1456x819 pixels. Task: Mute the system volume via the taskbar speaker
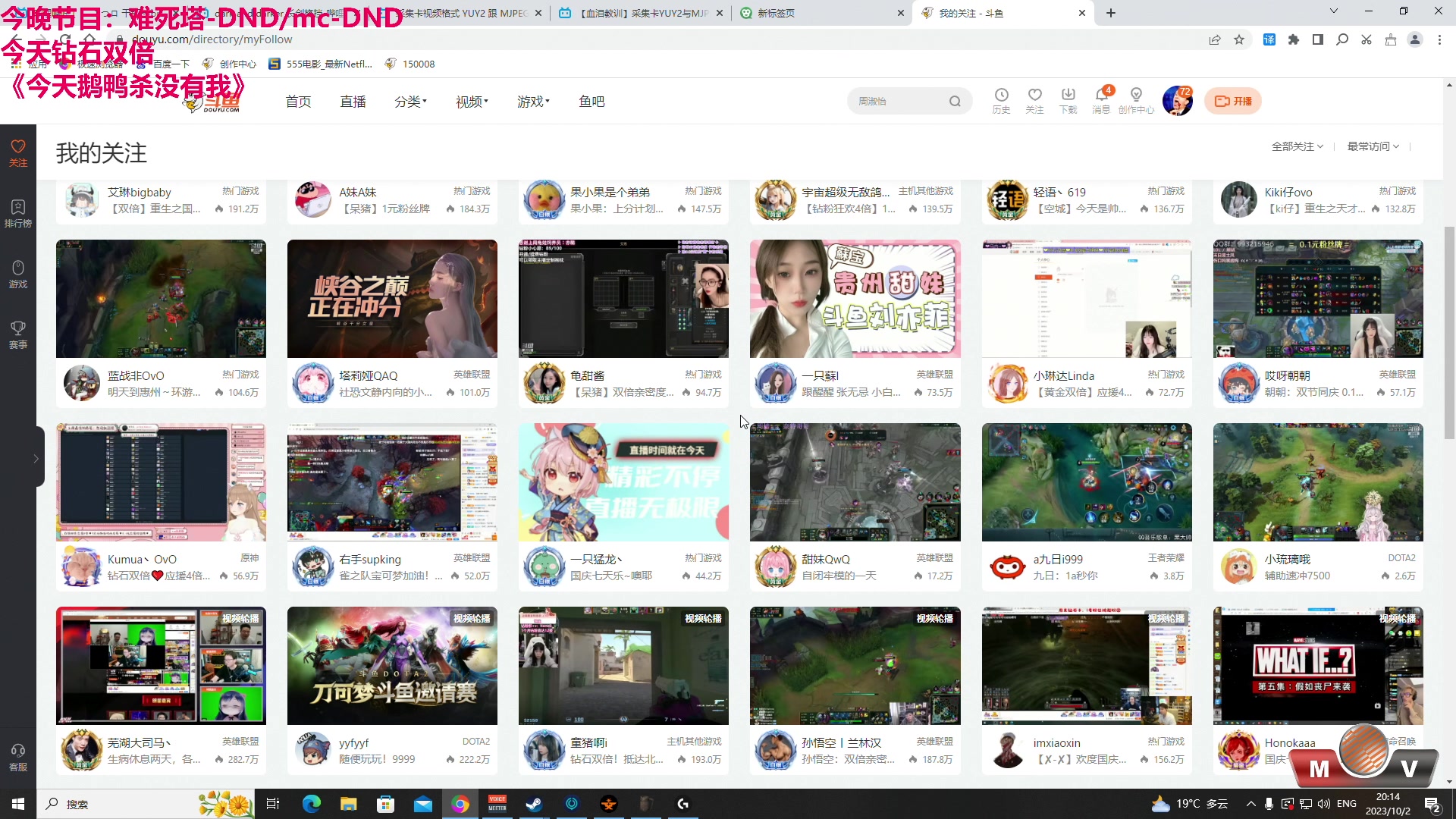point(1323,804)
